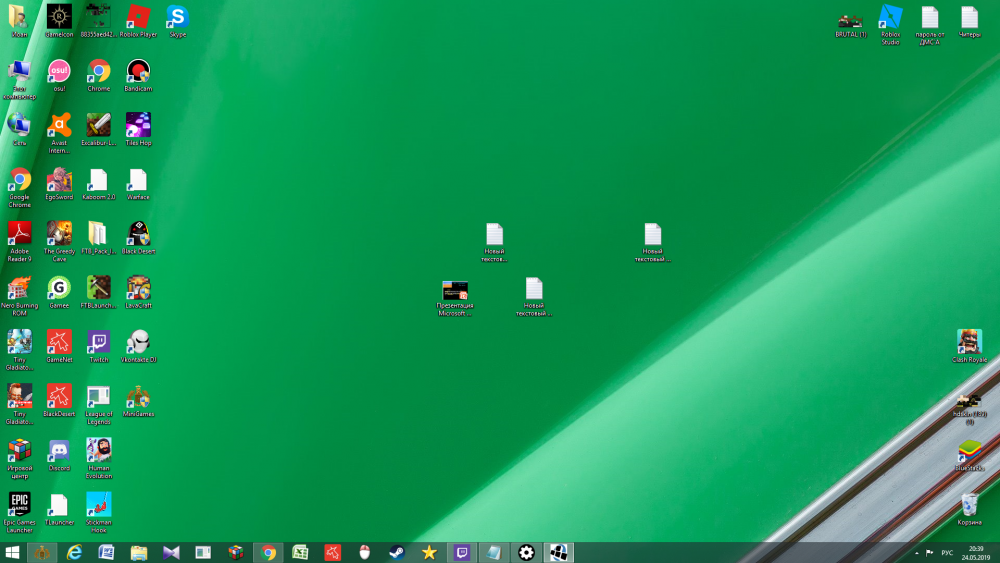The height and width of the screenshot is (563, 1000).
Task: Click the Adobe Reader 9 icon
Action: 19,234
